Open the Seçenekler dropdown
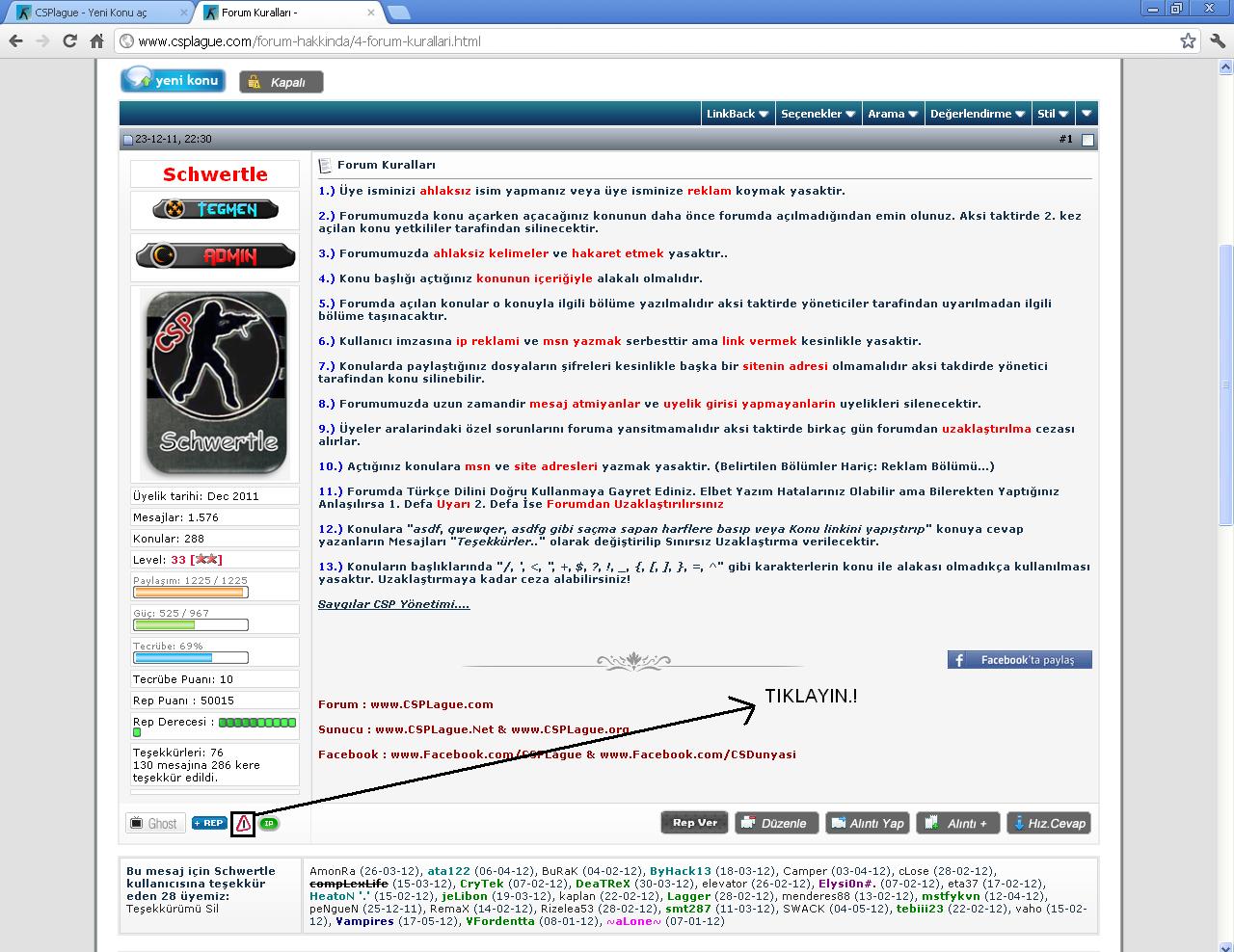This screenshot has height=952, width=1234. pyautogui.click(x=818, y=114)
